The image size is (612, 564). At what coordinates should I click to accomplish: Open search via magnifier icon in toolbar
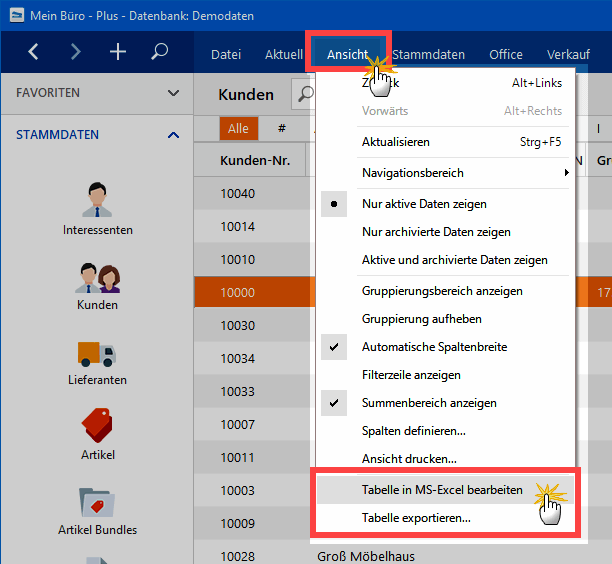[x=159, y=52]
